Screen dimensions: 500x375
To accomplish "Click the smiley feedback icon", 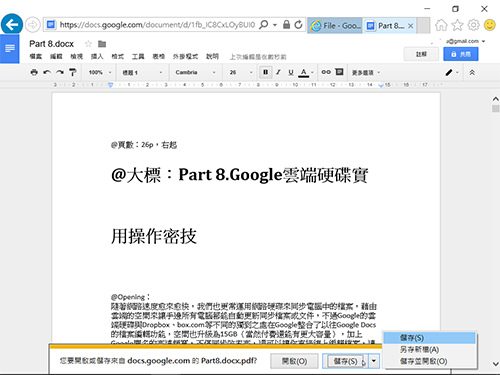I will 490,25.
